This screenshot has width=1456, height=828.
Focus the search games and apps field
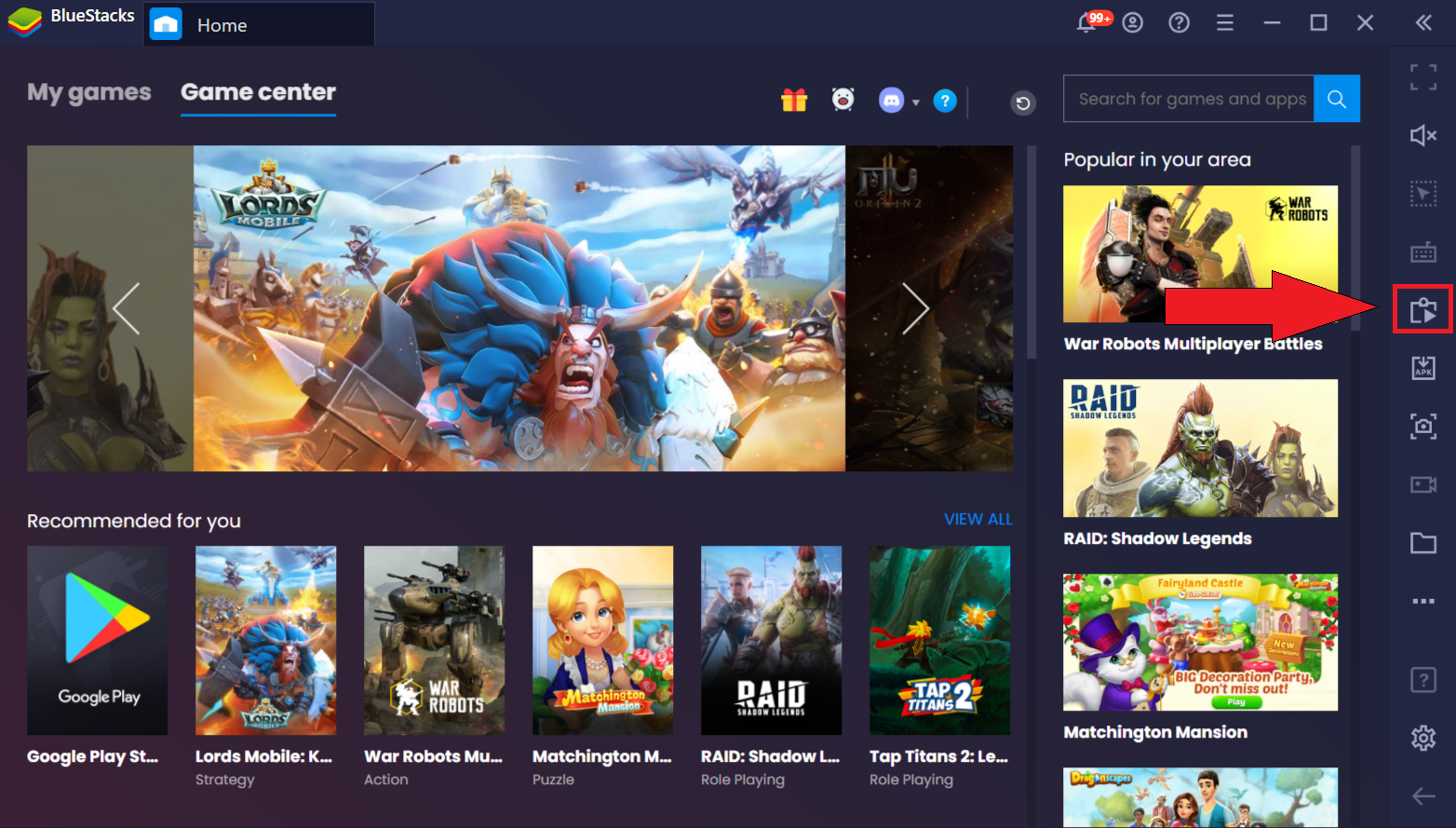(1189, 99)
